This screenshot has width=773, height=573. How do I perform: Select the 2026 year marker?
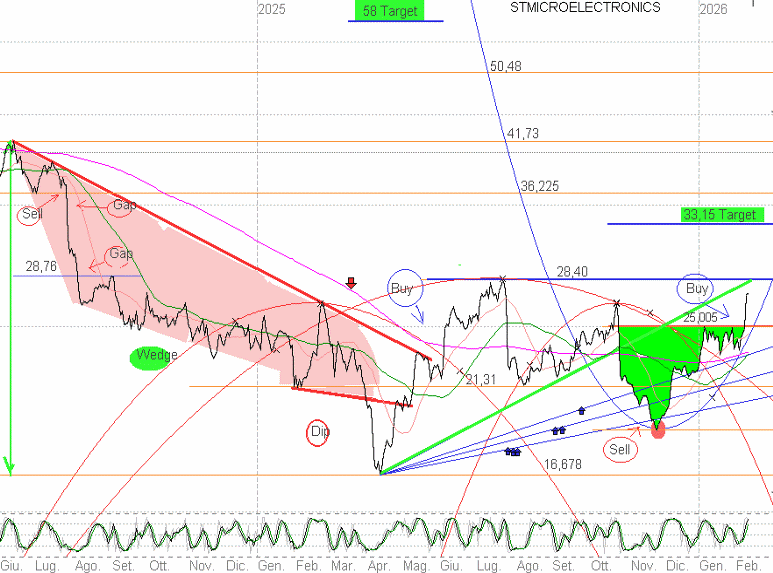click(x=713, y=9)
